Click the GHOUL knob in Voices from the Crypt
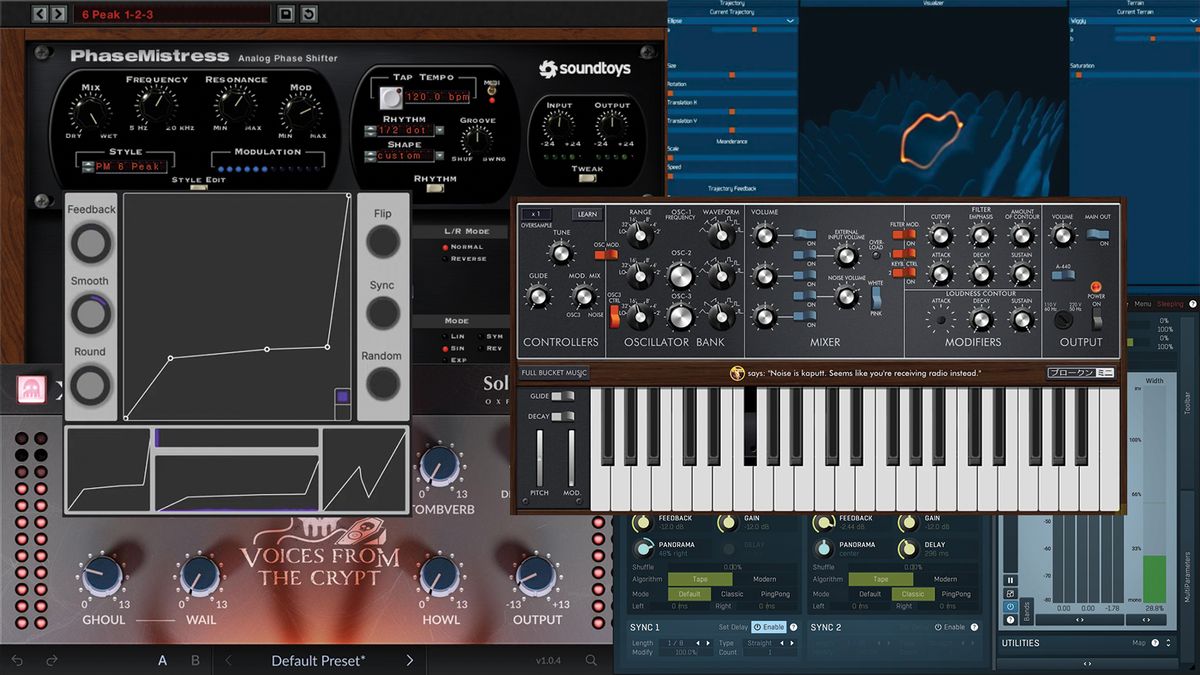Image resolution: width=1200 pixels, height=675 pixels. 103,576
